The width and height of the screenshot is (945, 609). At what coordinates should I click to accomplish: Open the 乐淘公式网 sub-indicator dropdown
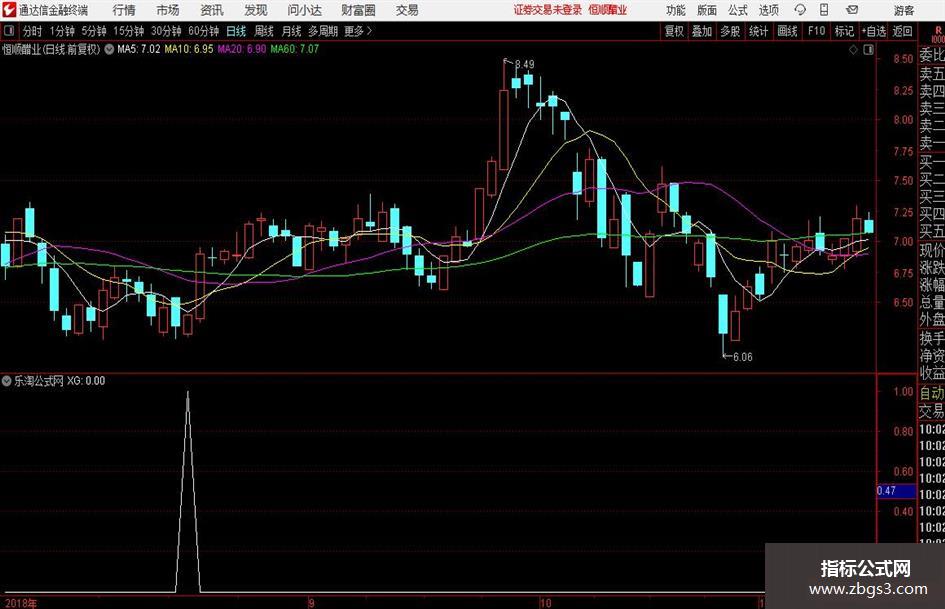click(x=7, y=380)
